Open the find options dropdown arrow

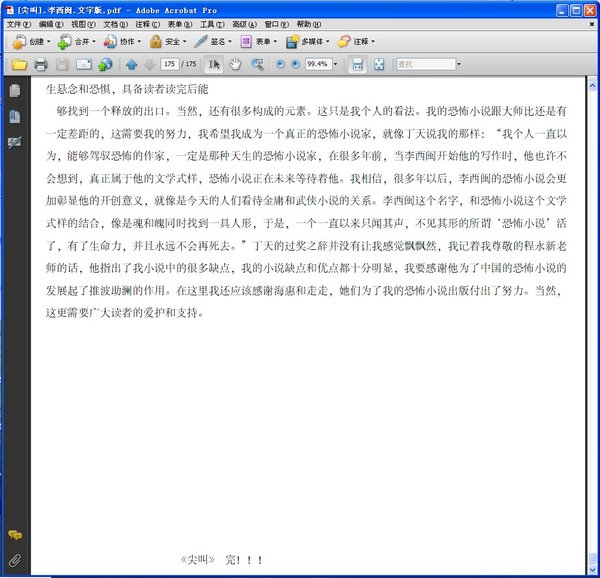459,64
